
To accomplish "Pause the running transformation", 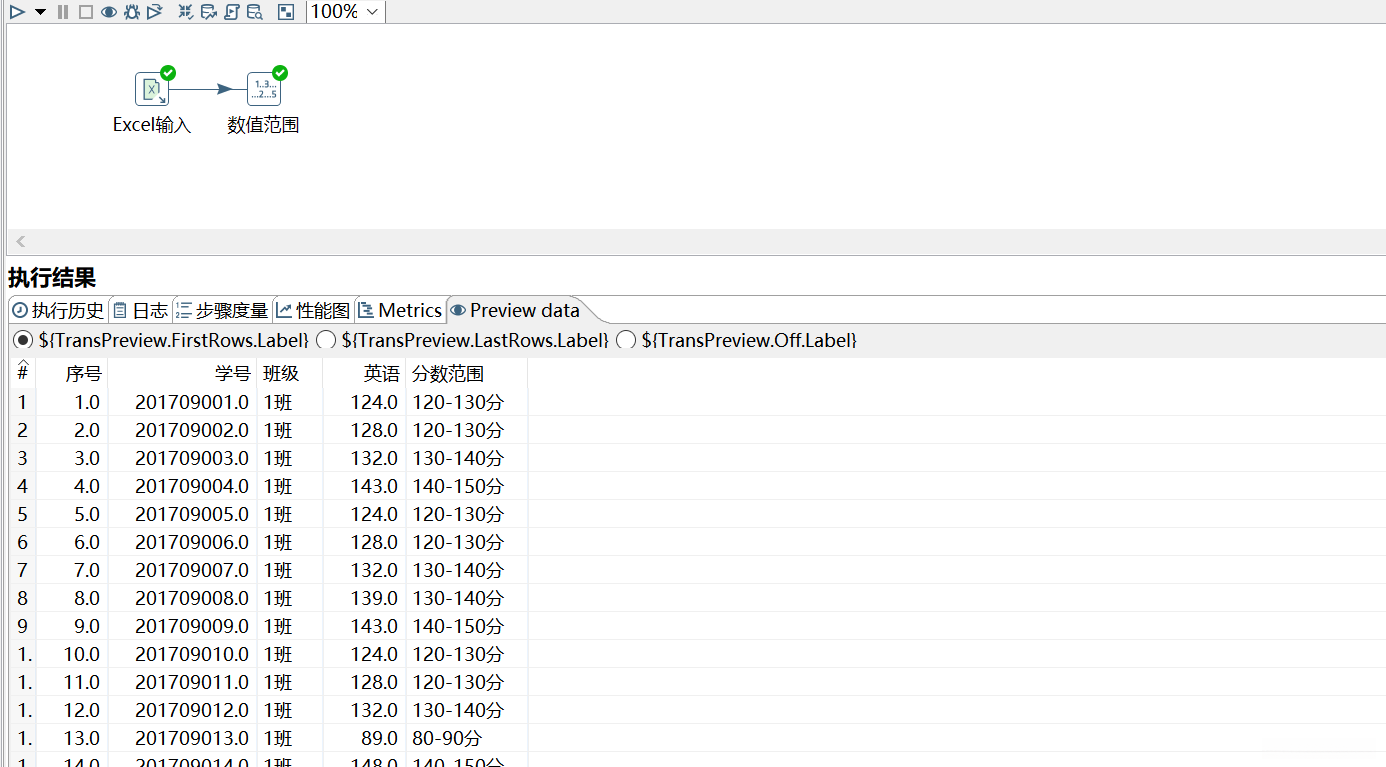I will click(63, 12).
